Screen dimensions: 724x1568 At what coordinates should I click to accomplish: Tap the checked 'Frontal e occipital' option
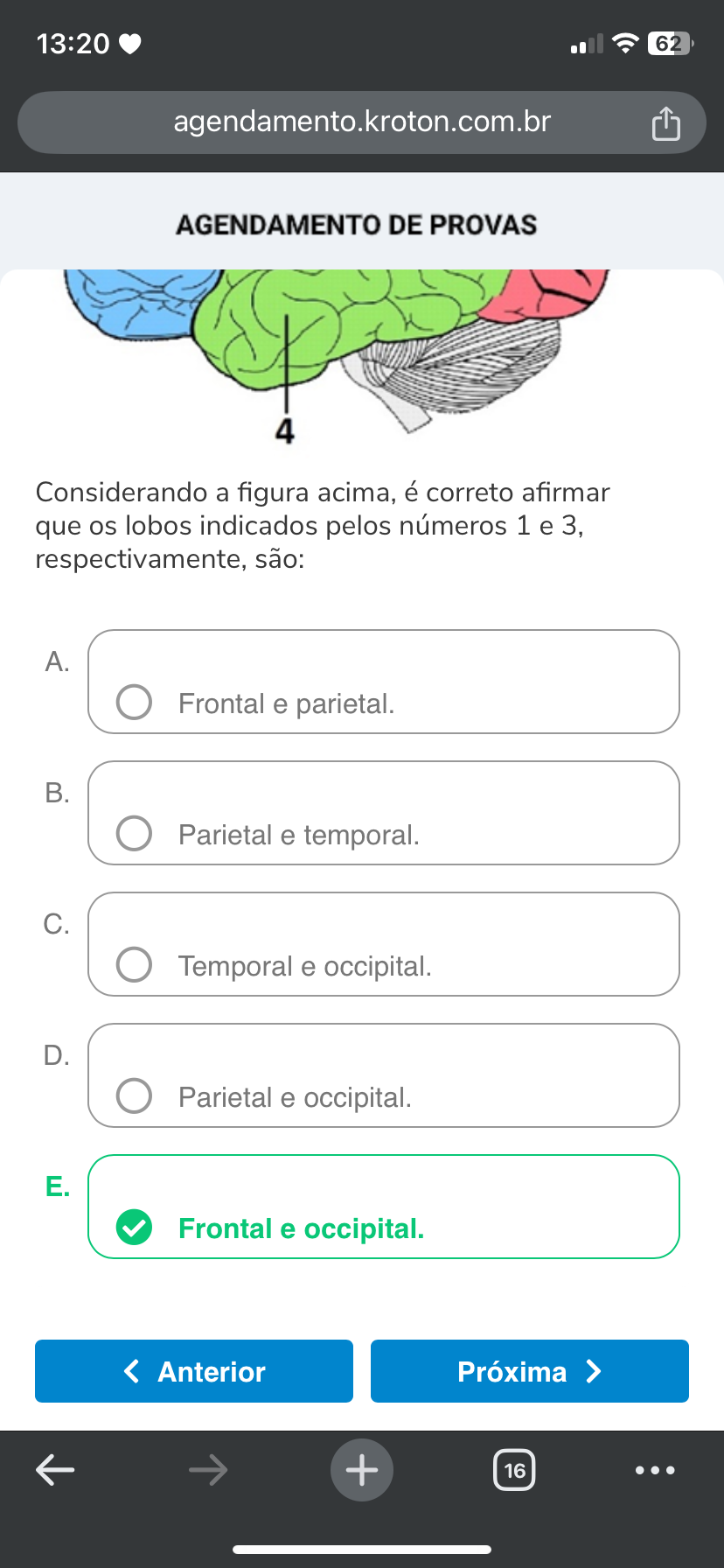135,1227
